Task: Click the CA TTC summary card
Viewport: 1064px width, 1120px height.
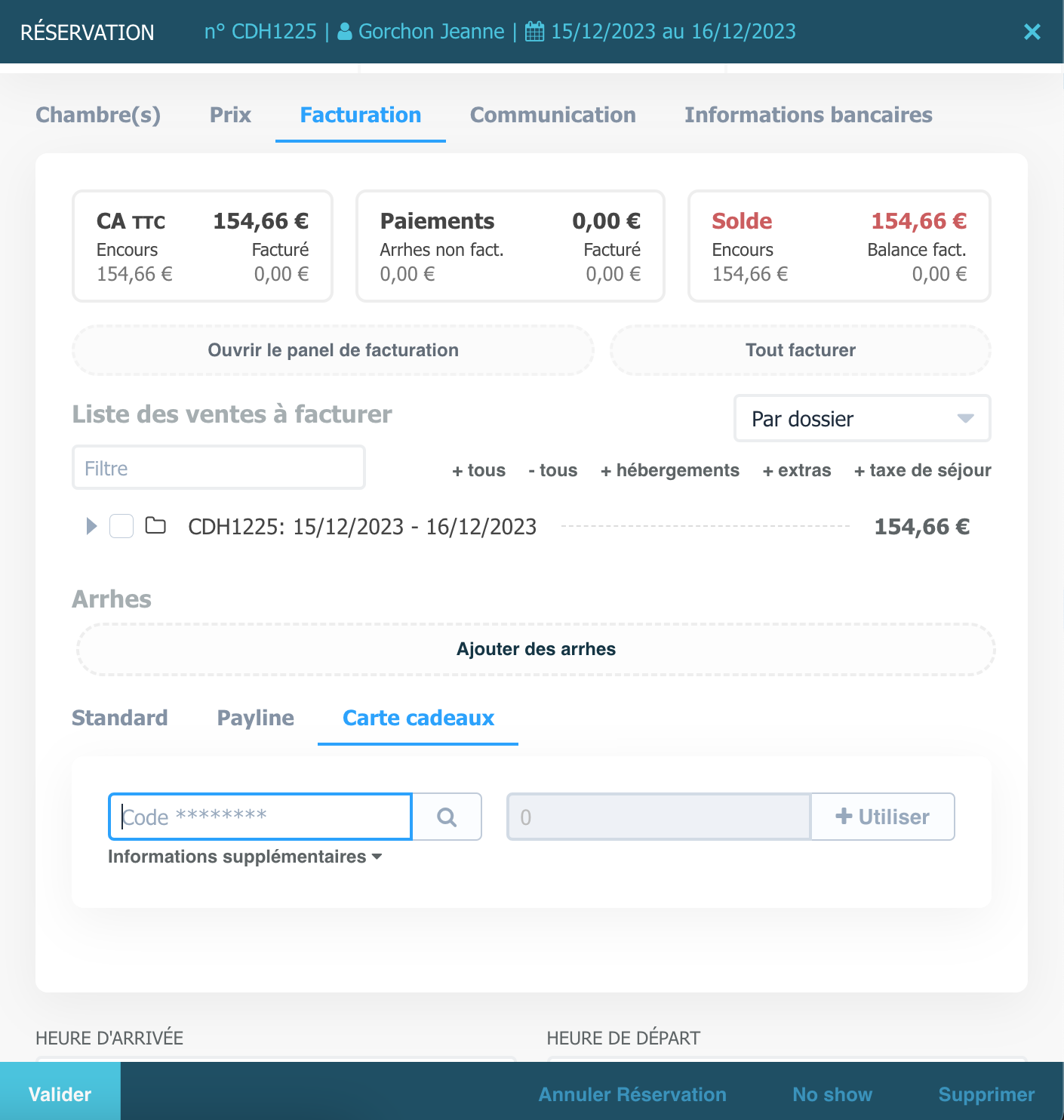Action: click(x=202, y=246)
